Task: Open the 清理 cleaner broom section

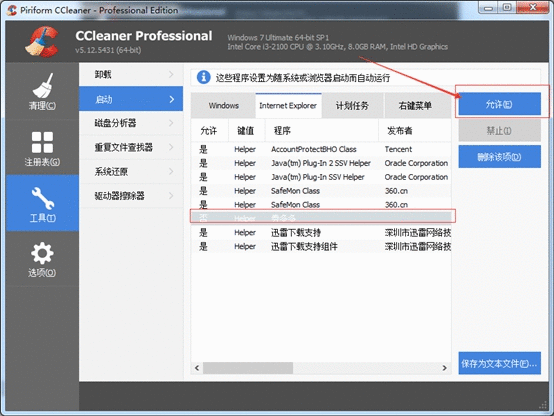Action: click(x=42, y=91)
